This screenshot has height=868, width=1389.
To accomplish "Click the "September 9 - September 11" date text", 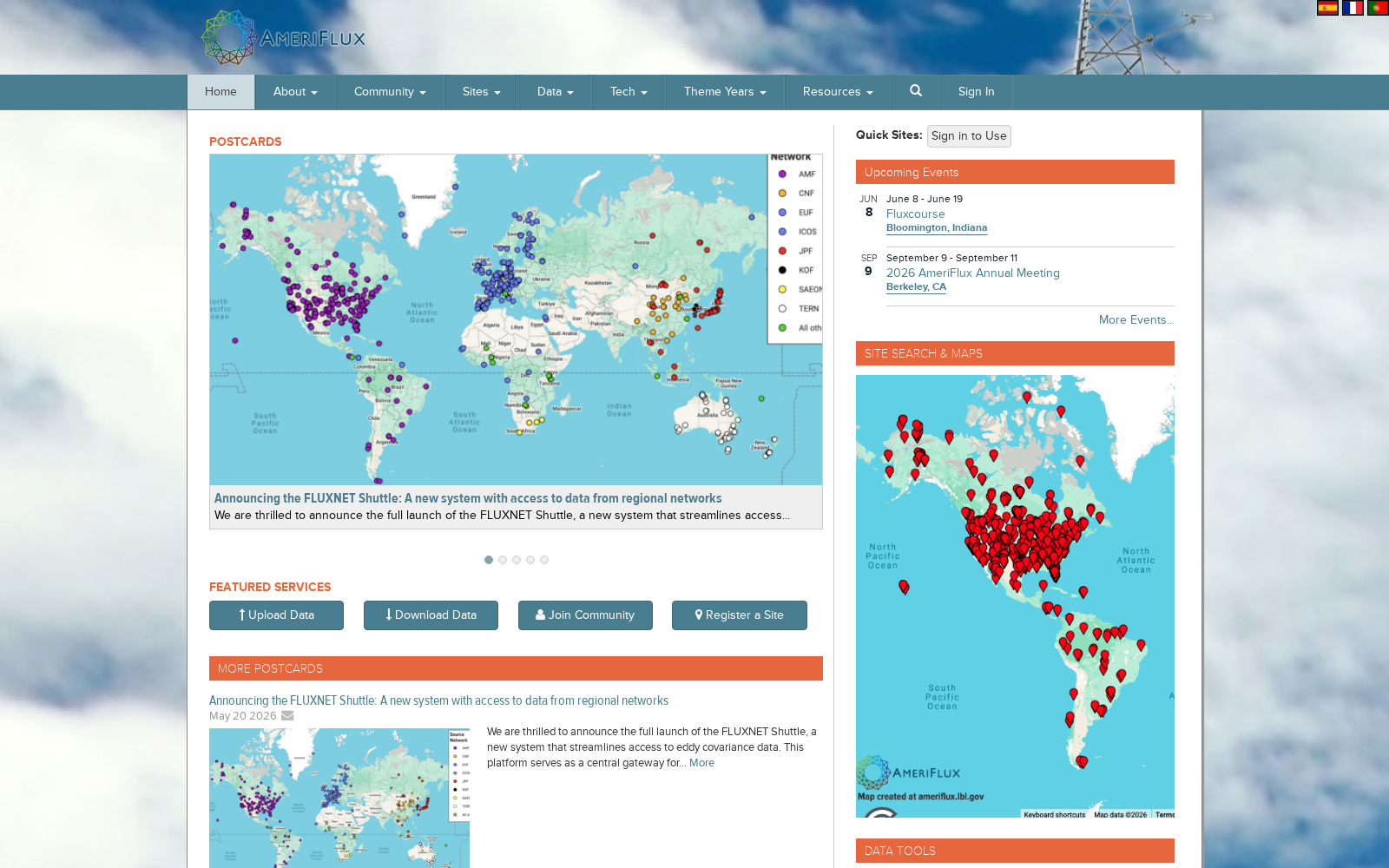I will coord(951,258).
